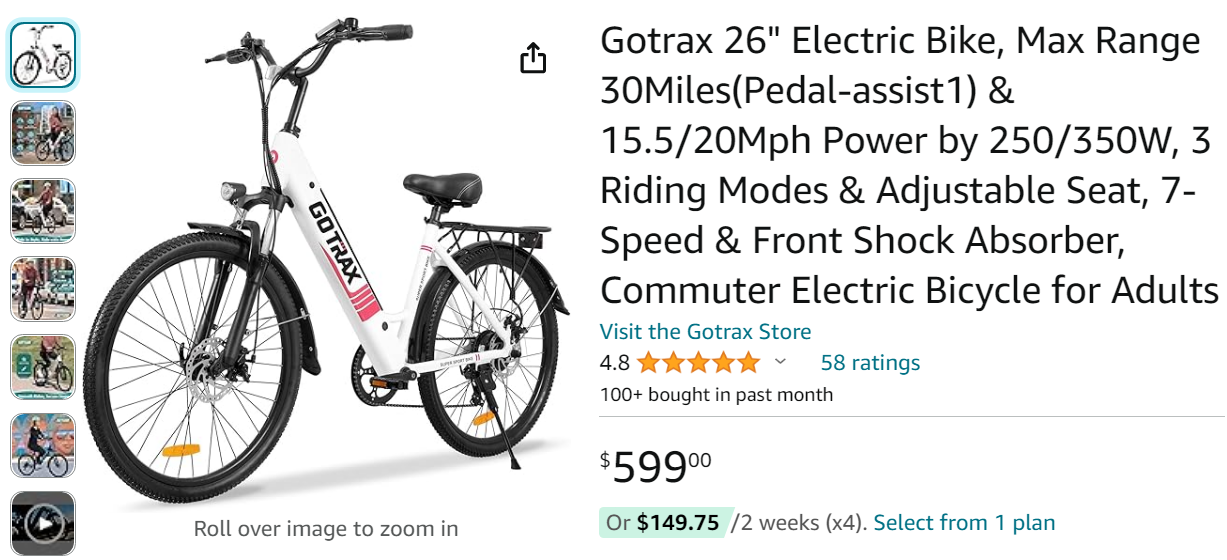The width and height of the screenshot is (1227, 560).
Task: Select thumbnail of person standing beside bike
Action: click(x=43, y=289)
